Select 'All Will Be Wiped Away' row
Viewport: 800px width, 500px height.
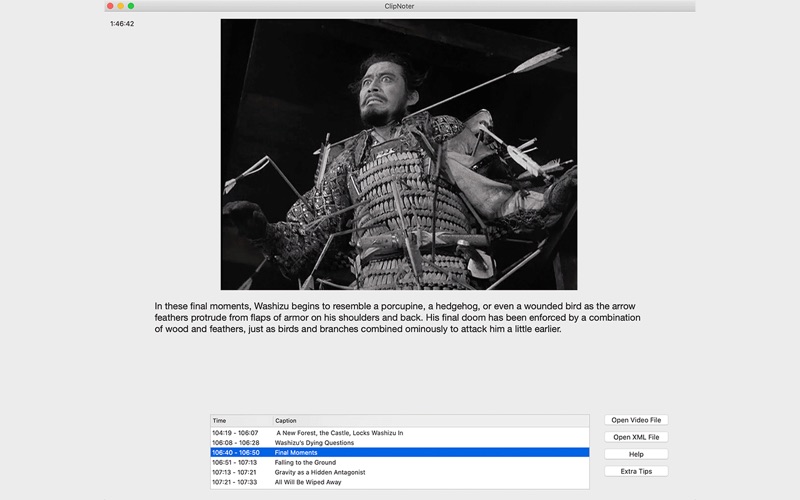coord(399,482)
